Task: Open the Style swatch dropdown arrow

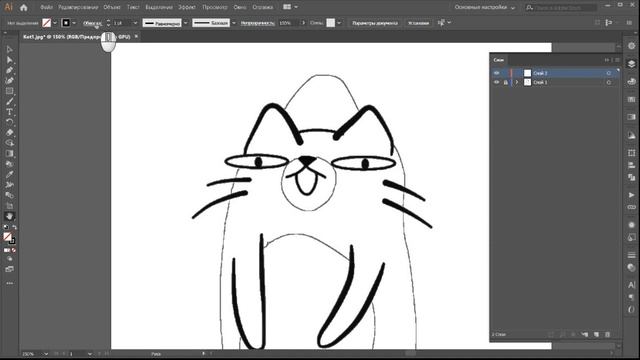Action: 339,23
